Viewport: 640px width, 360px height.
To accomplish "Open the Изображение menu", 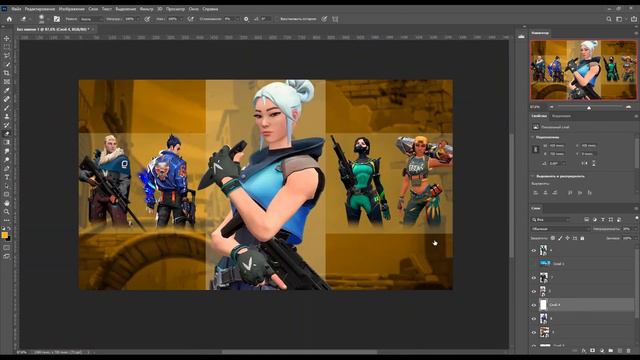I will tap(71, 9).
